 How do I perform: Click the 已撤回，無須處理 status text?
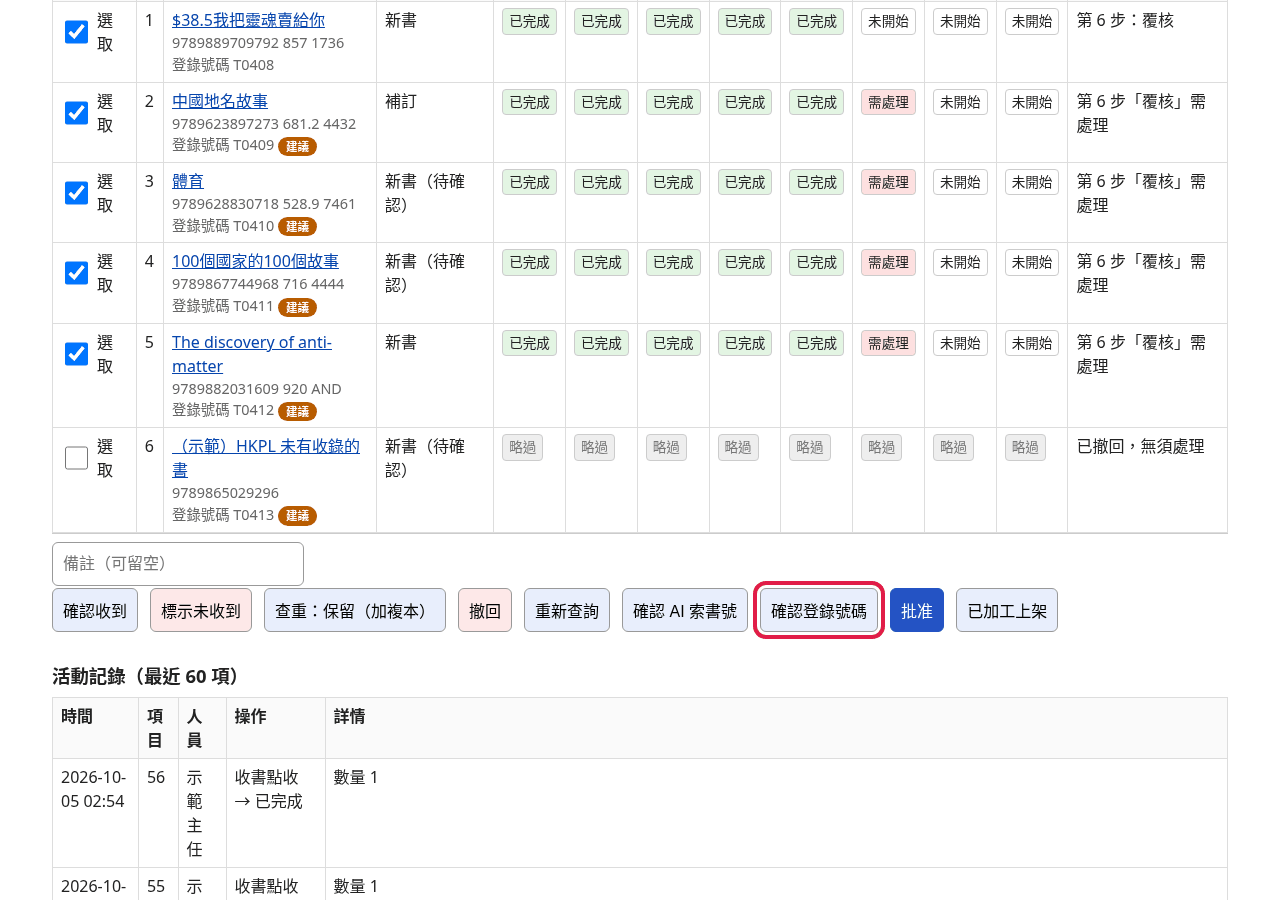tap(1141, 447)
